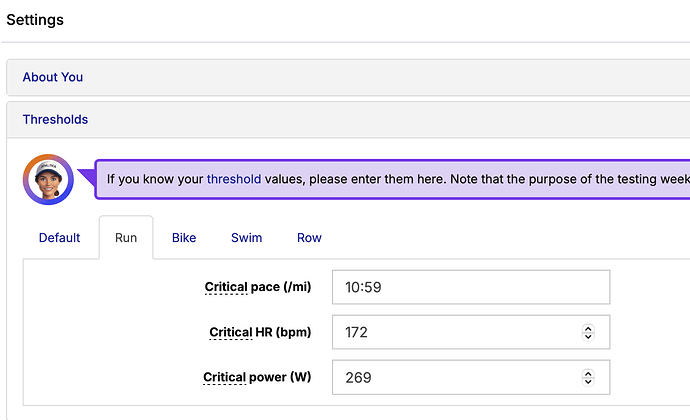Click the Settings page heading

[x=35, y=20]
